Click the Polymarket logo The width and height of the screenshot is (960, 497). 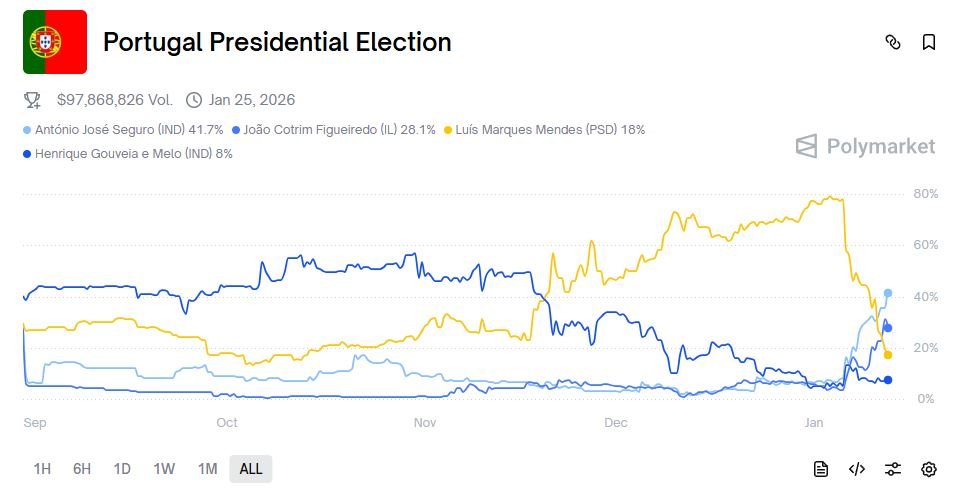865,147
